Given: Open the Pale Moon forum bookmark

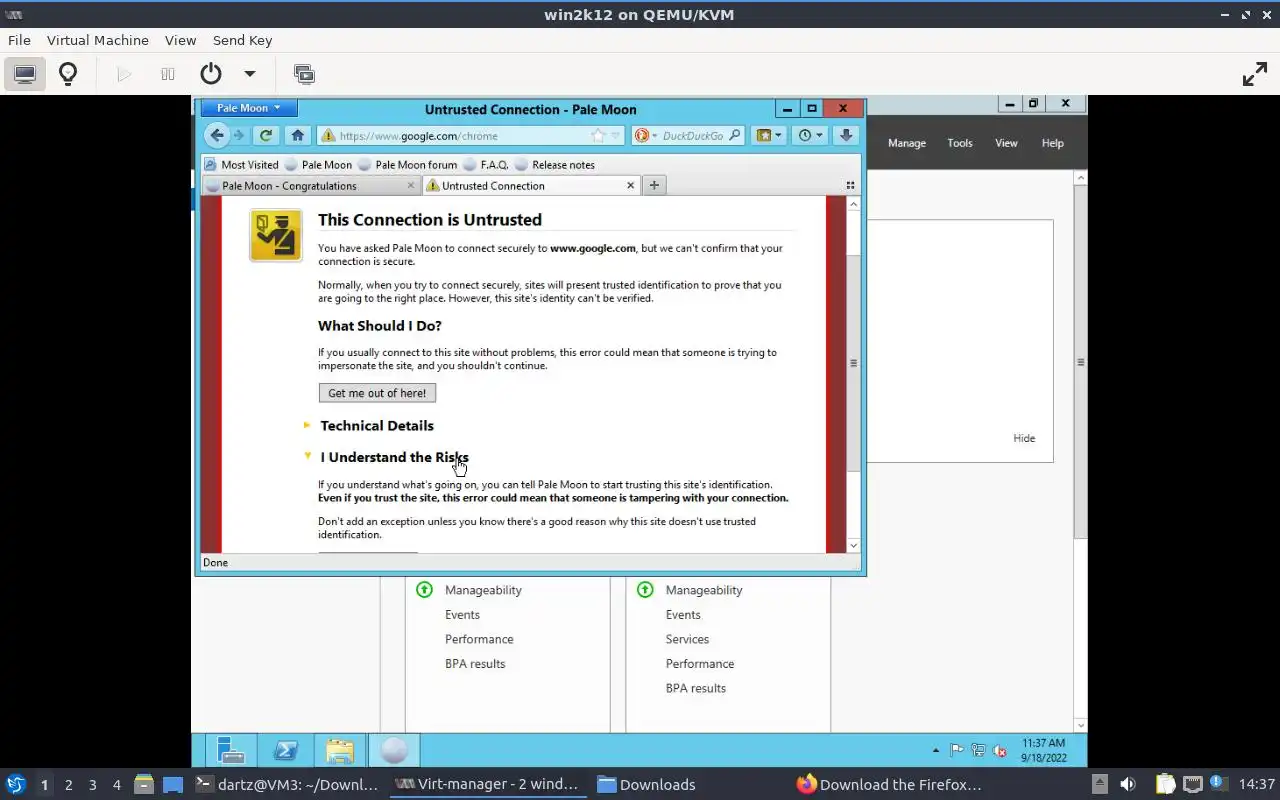Looking at the screenshot, I should click(x=407, y=165).
